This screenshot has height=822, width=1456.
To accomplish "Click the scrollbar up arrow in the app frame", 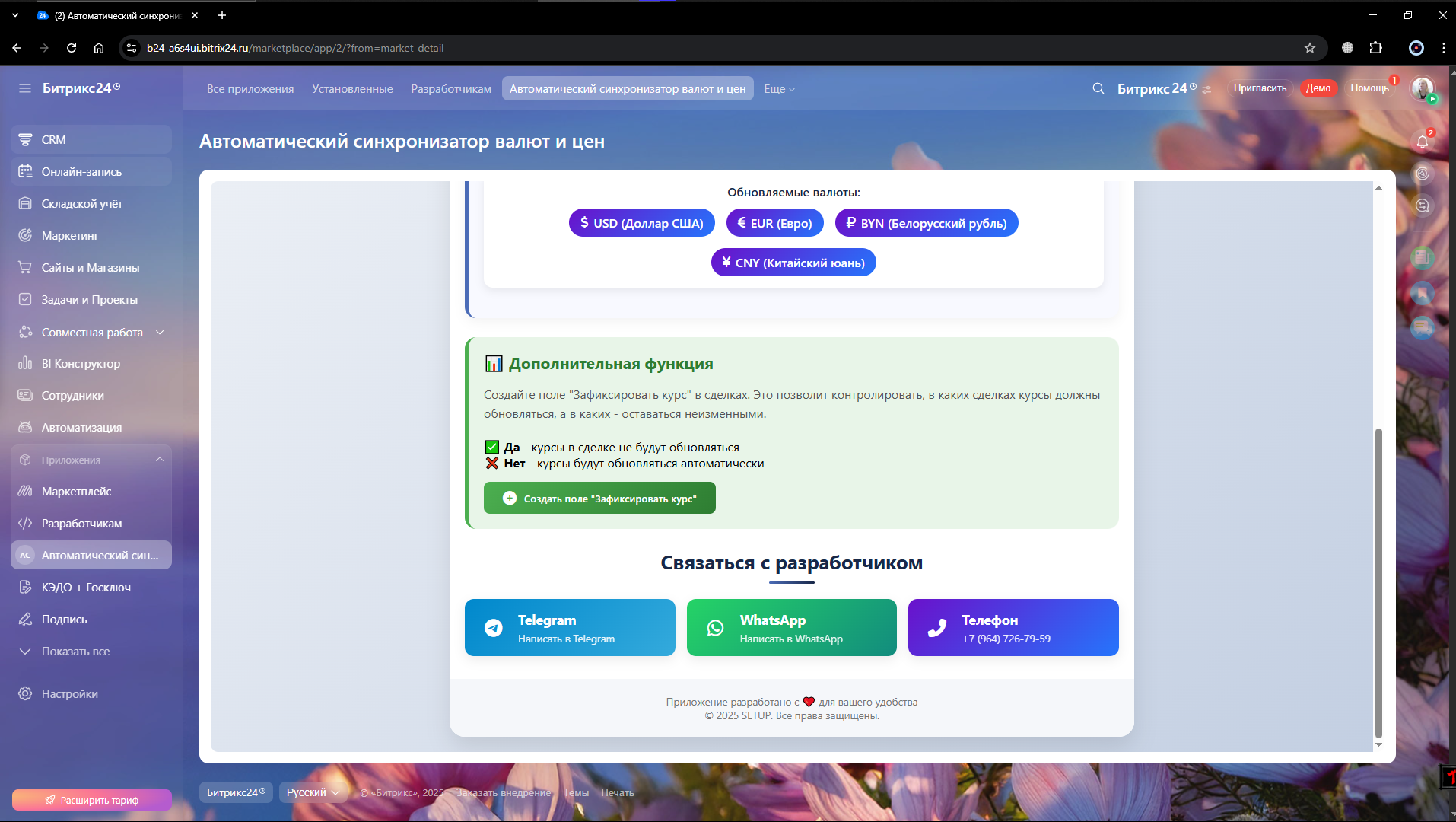I will [x=1378, y=188].
